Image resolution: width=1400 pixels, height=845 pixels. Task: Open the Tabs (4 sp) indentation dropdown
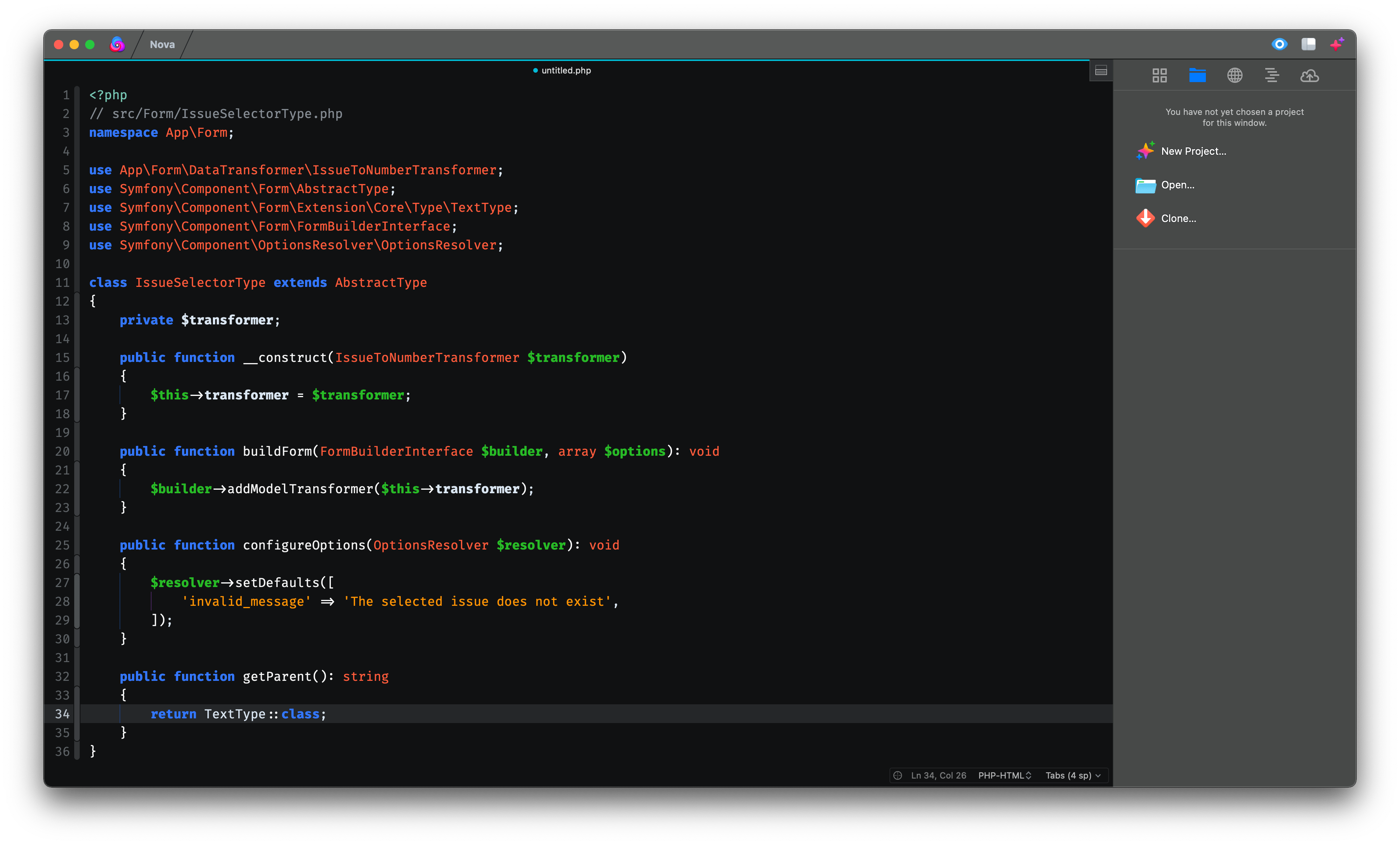[1073, 776]
